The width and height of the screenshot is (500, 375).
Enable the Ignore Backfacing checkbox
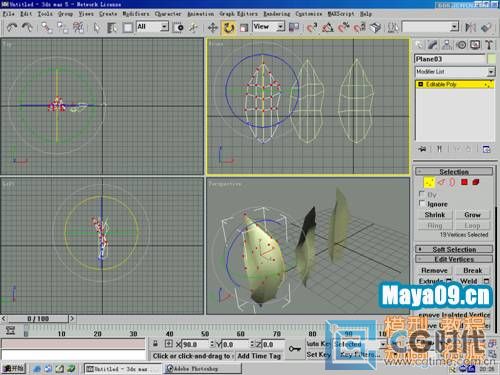click(422, 203)
